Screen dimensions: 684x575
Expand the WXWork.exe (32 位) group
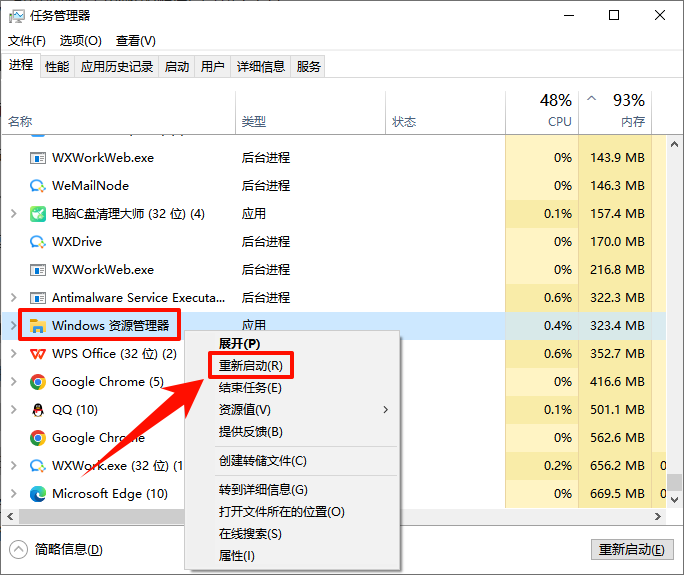(x=14, y=465)
